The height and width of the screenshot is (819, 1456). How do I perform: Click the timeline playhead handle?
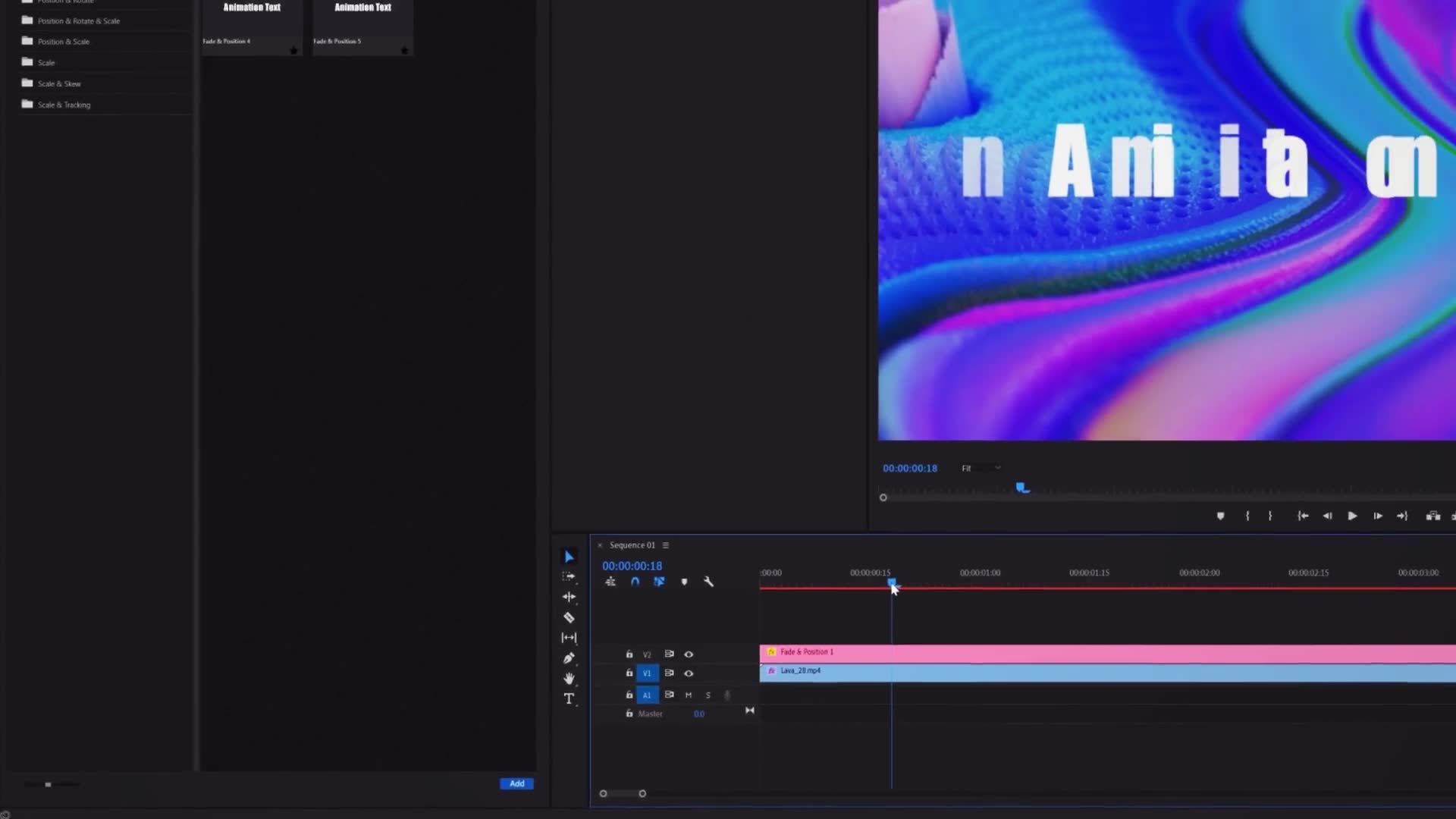892,583
